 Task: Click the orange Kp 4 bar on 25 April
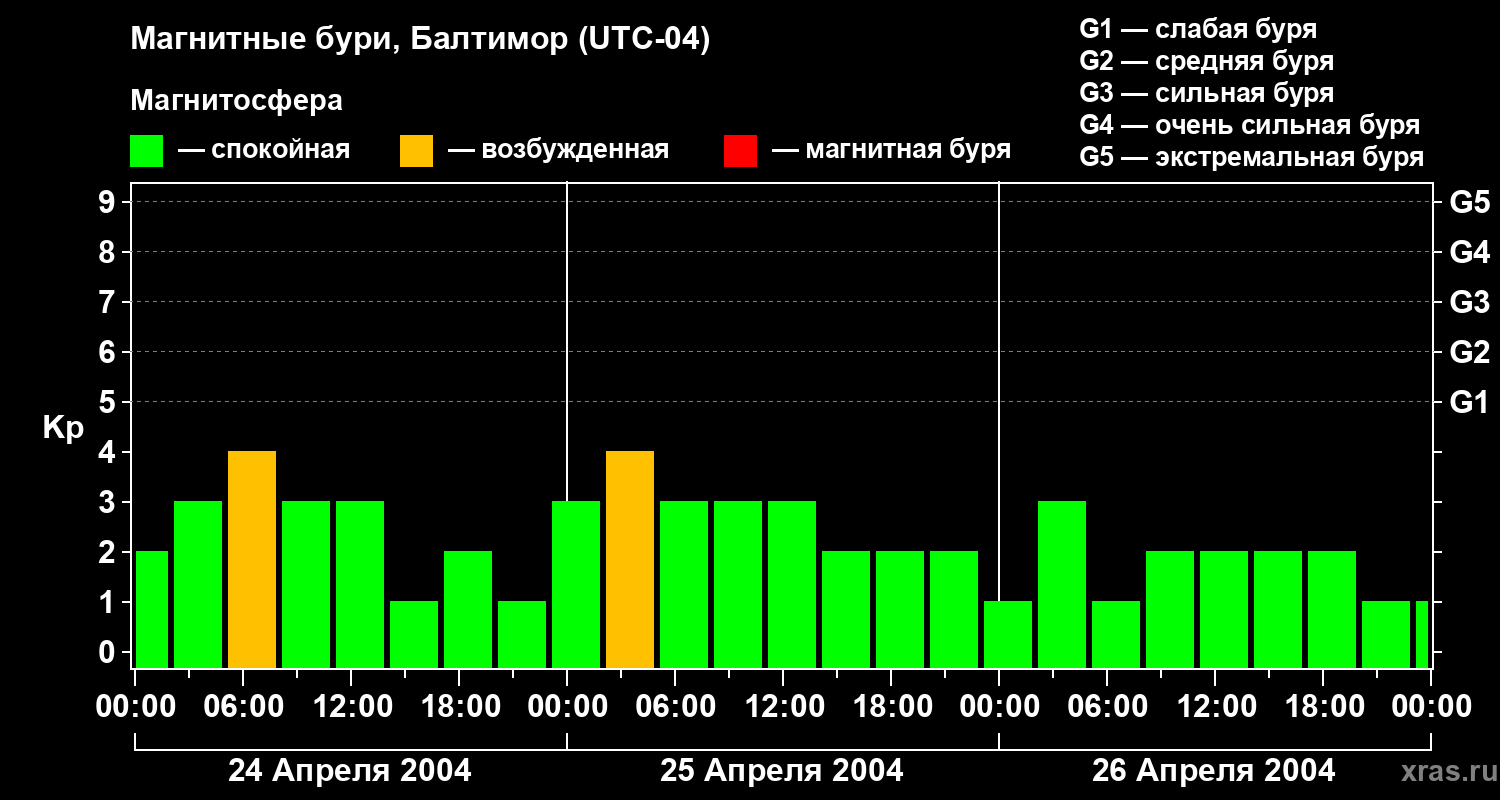(630, 559)
